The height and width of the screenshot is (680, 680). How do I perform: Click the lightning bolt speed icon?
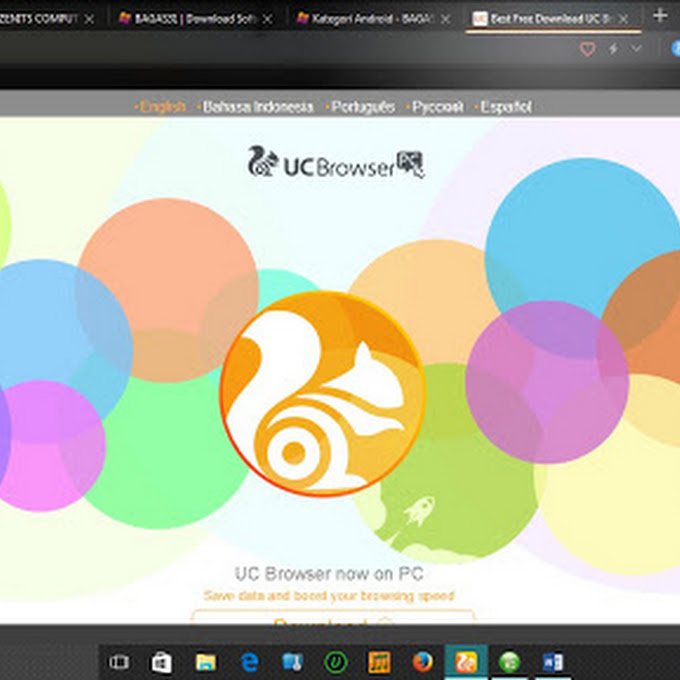point(613,49)
